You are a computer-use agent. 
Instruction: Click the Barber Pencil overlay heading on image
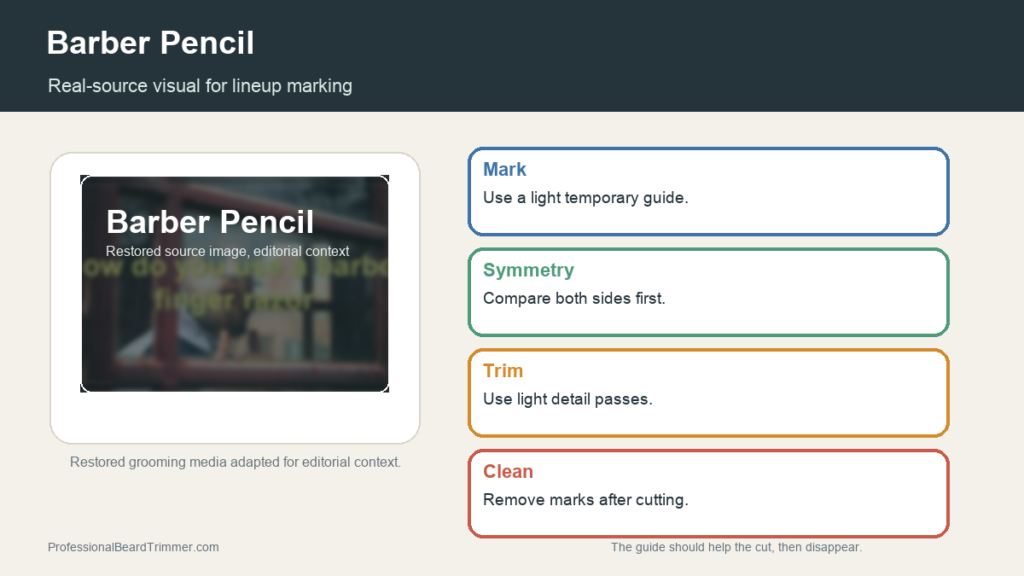click(210, 222)
